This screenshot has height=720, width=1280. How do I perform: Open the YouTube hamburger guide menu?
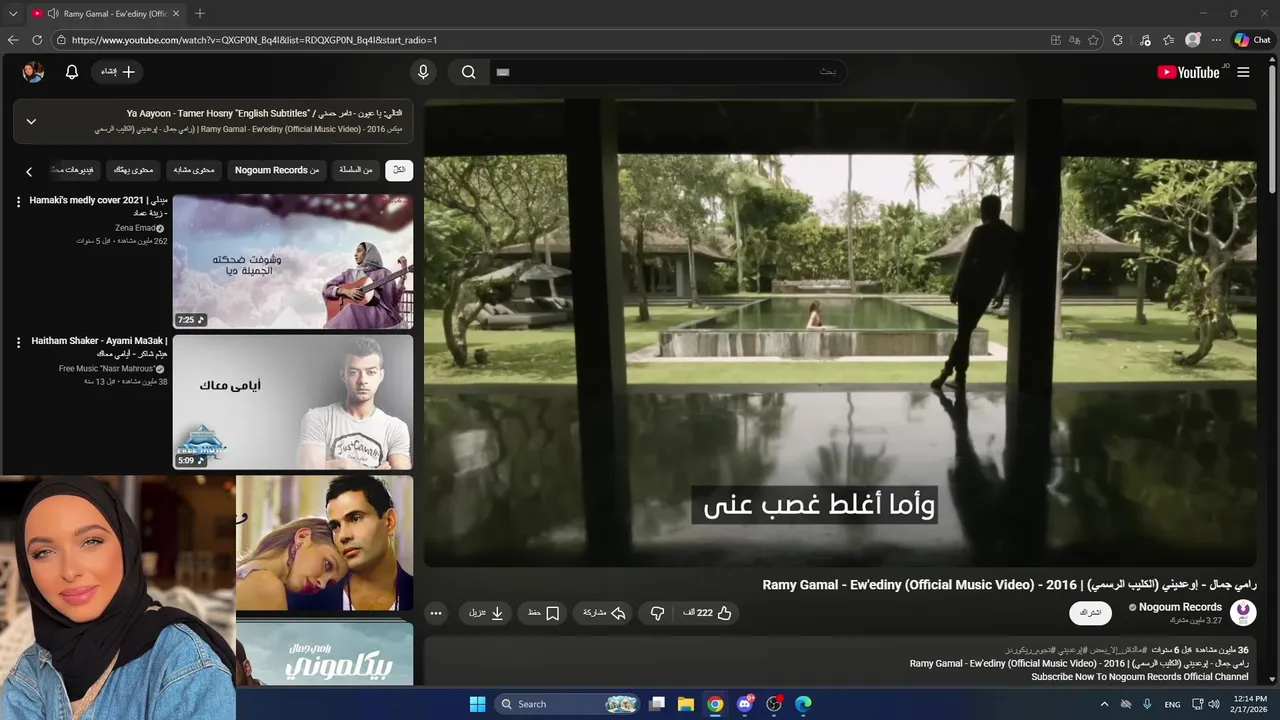(x=1243, y=72)
